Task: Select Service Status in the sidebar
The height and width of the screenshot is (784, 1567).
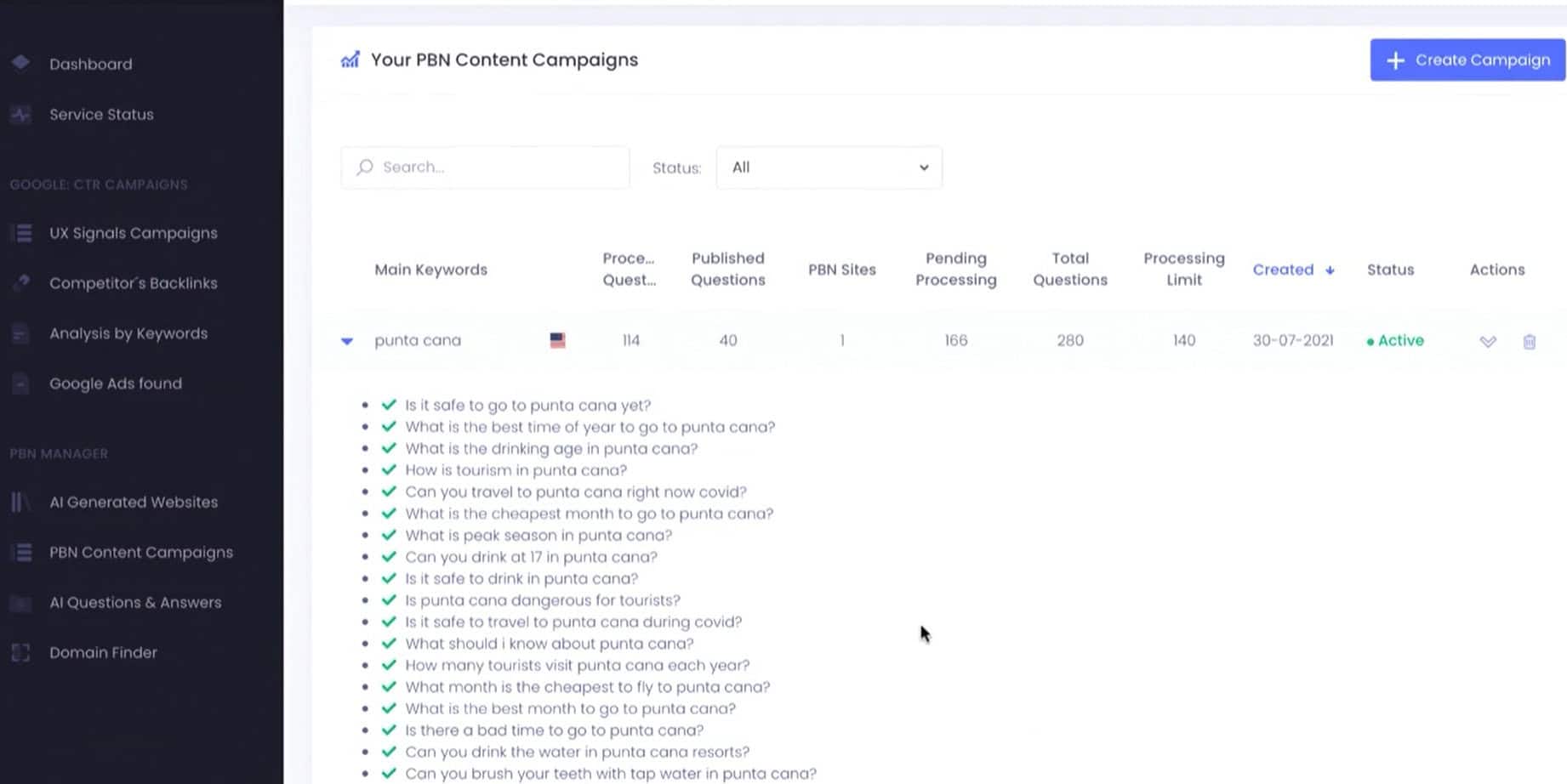Action: pos(101,114)
